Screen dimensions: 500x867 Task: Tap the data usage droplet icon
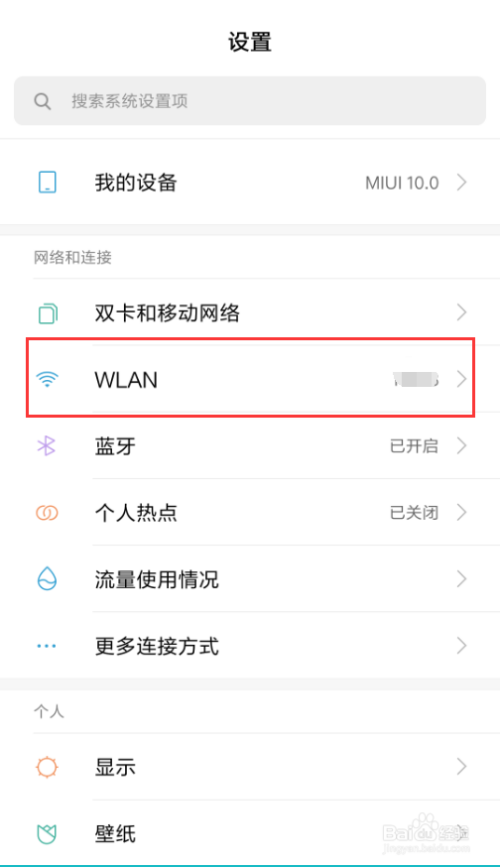tap(47, 579)
